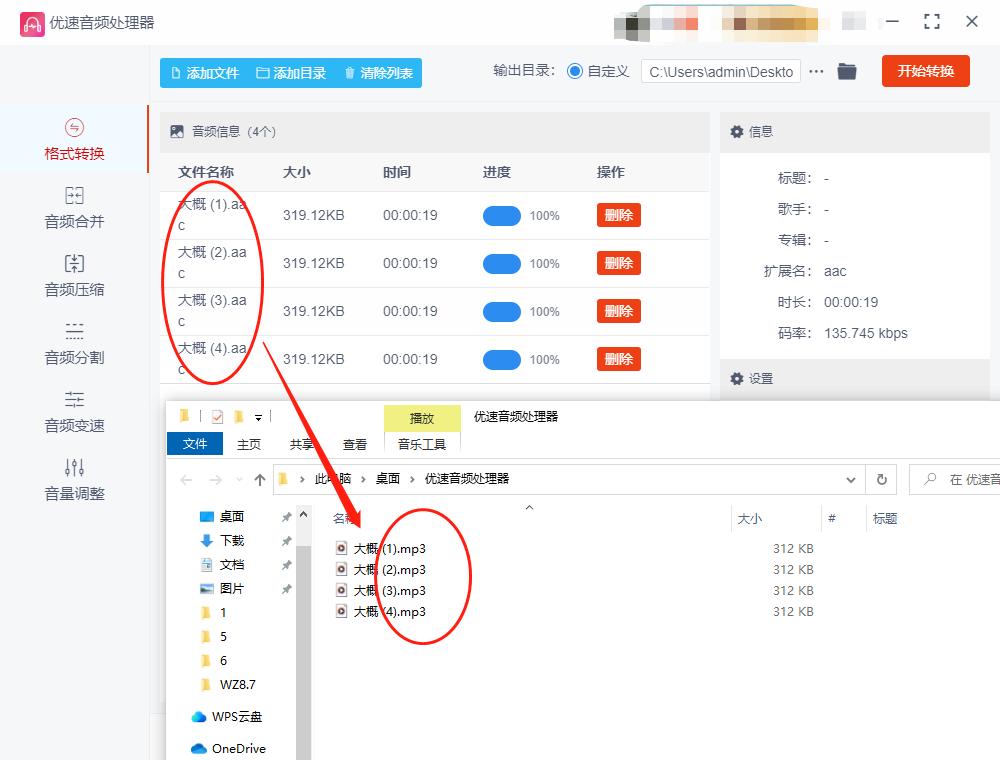Click the progress bar of 大概 (2).aac
Viewport: 1000px width, 760px height.
pyautogui.click(x=501, y=263)
